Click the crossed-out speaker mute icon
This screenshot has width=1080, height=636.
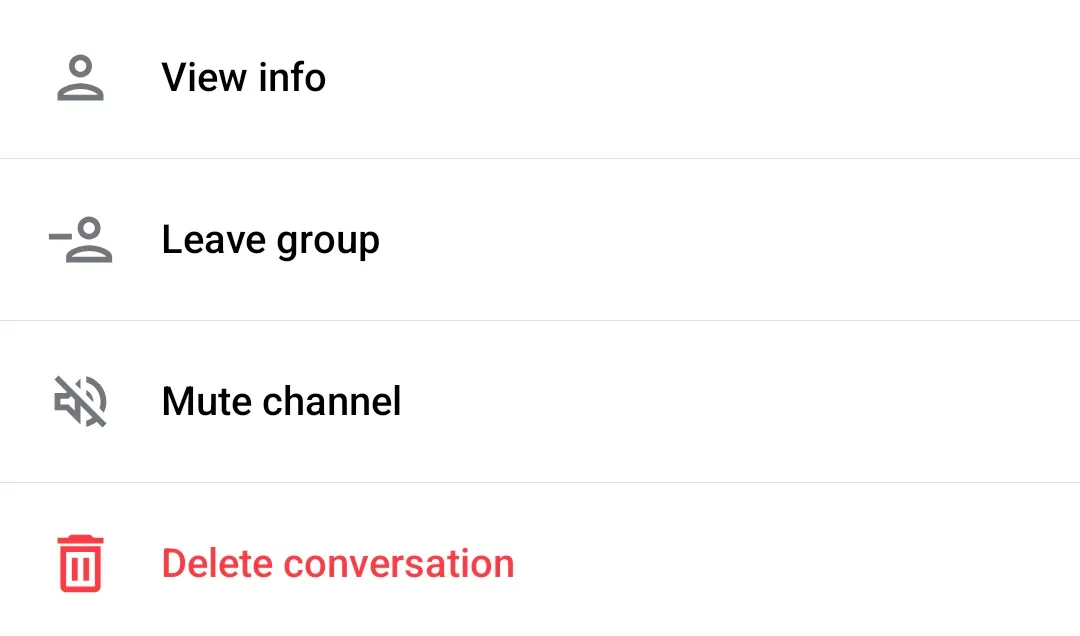tap(80, 402)
